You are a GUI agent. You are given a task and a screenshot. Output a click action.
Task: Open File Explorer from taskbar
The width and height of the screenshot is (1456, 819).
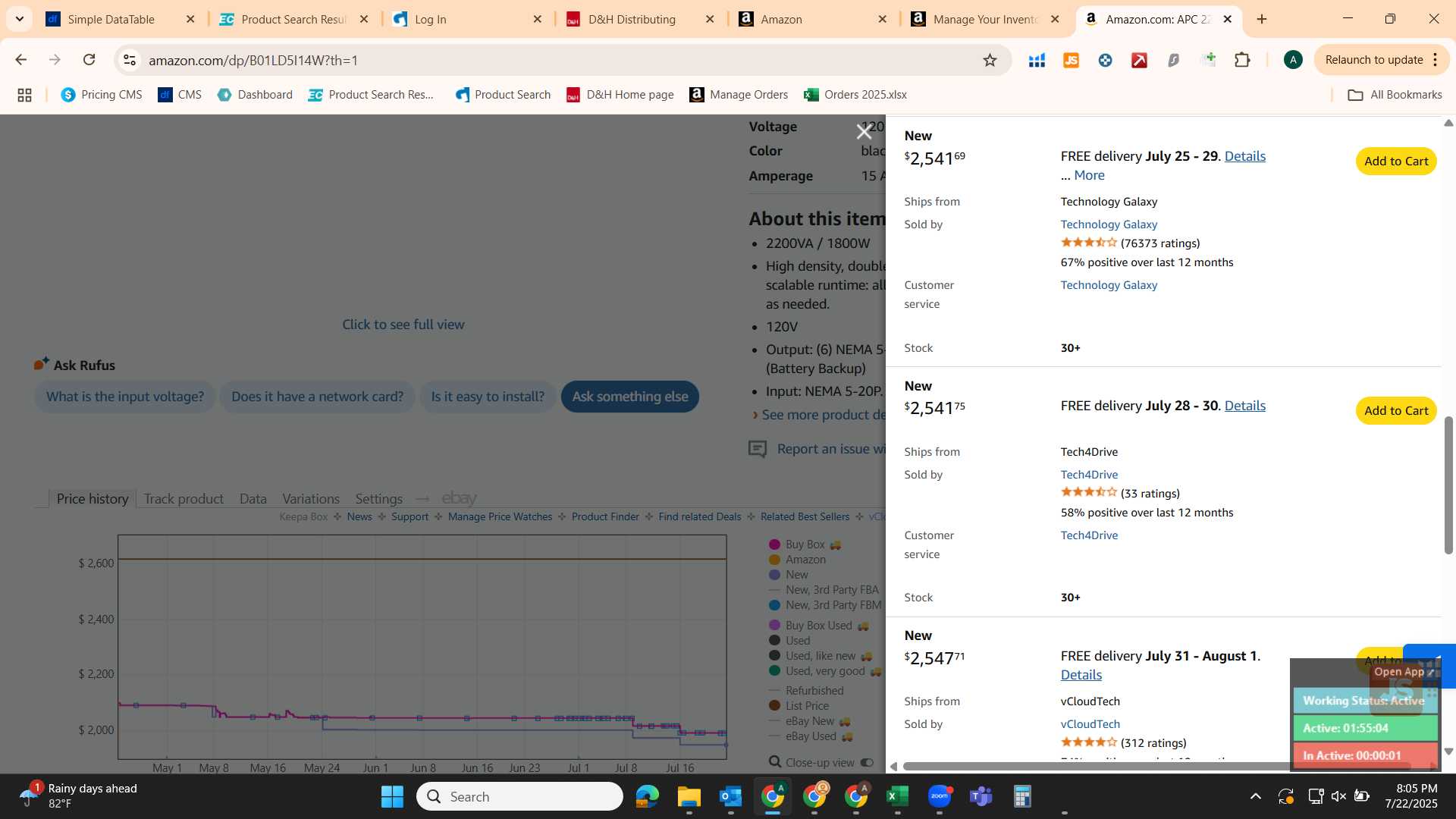[689, 796]
